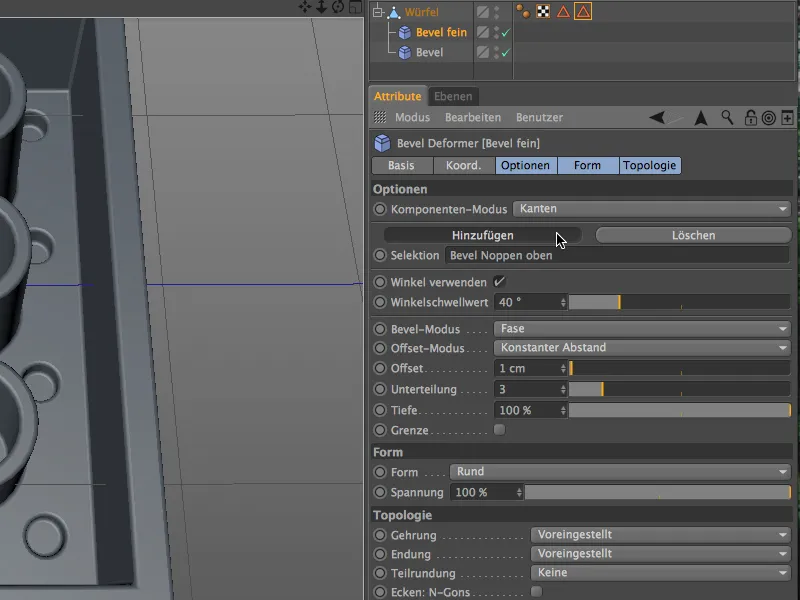Click the Spannung keyframe circle
Screen dimensions: 800x600
[x=380, y=492]
